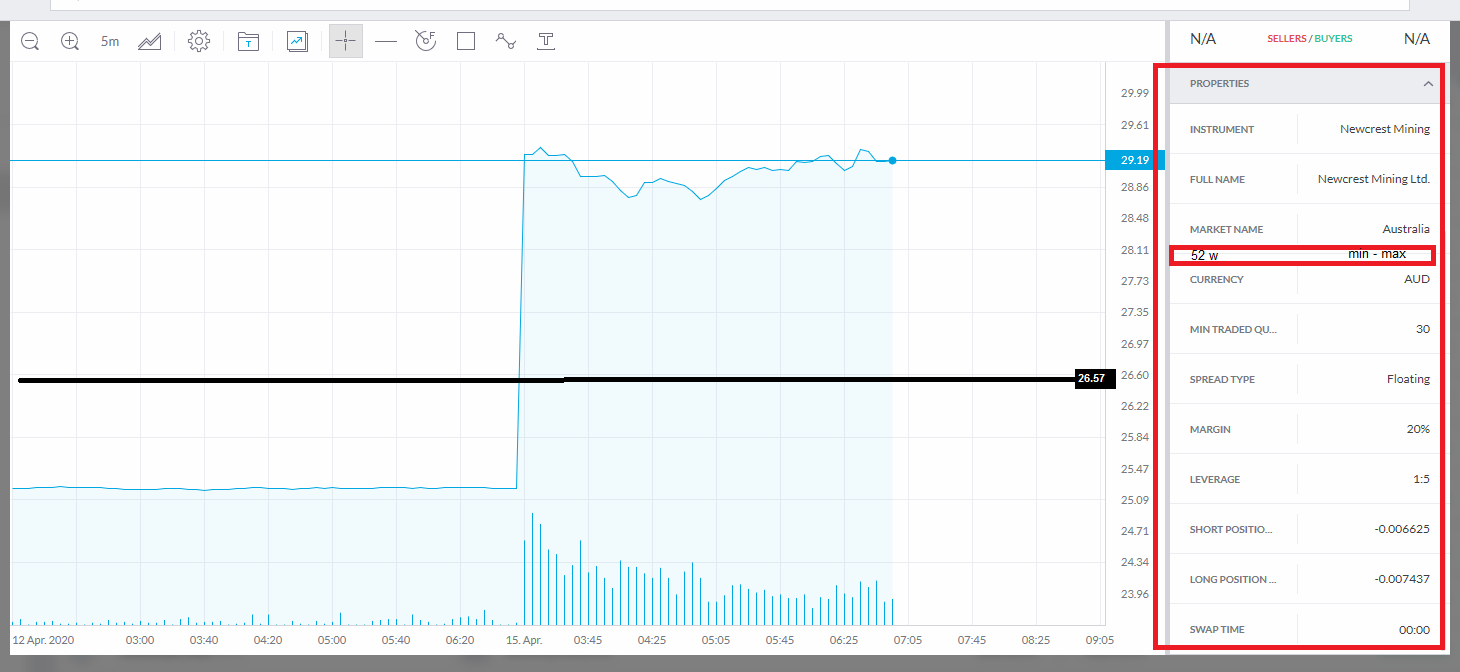Select the text annotation tool
The image size is (1460, 672).
click(x=546, y=41)
